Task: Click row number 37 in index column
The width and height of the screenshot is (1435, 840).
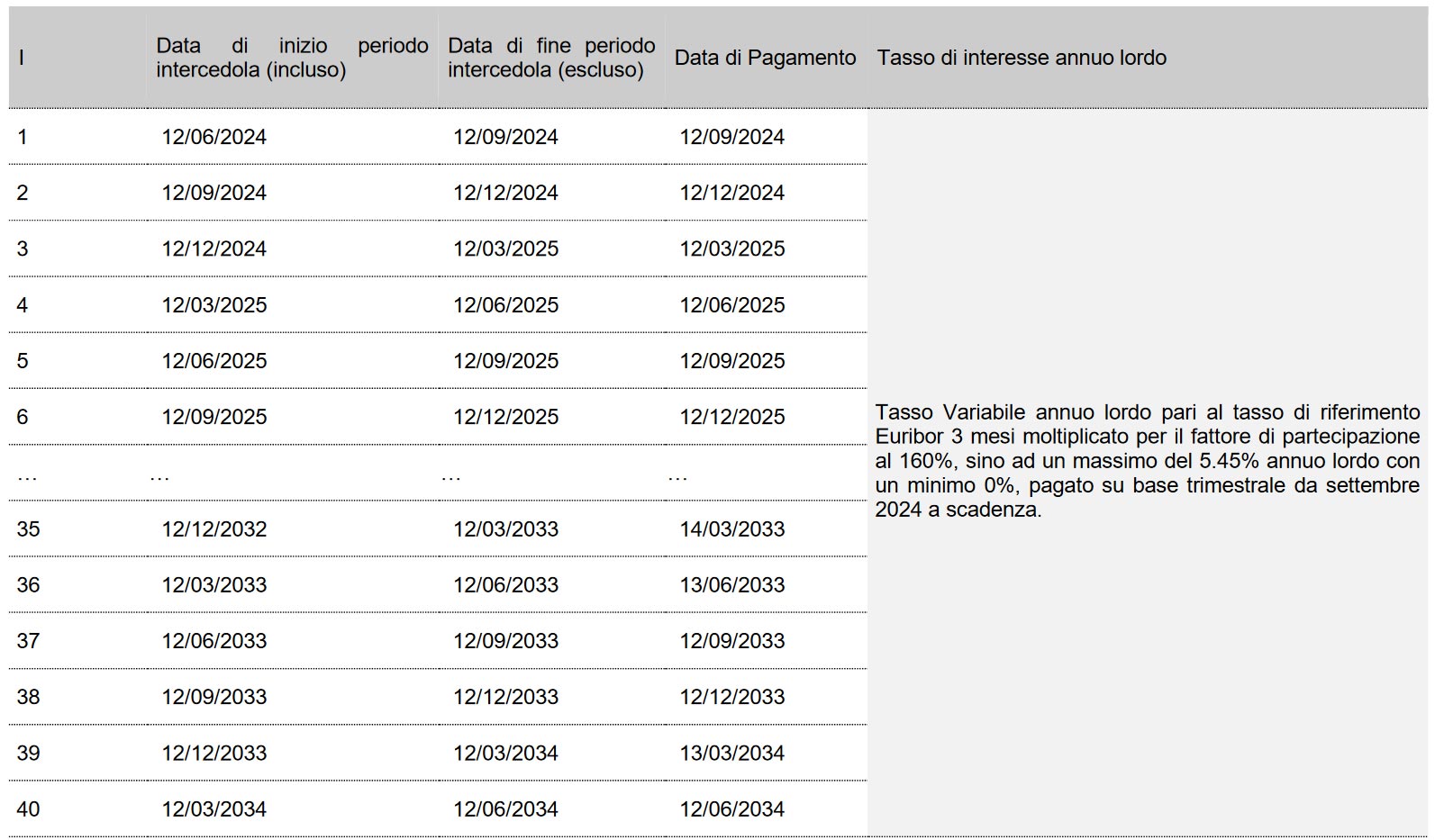Action: [x=29, y=641]
